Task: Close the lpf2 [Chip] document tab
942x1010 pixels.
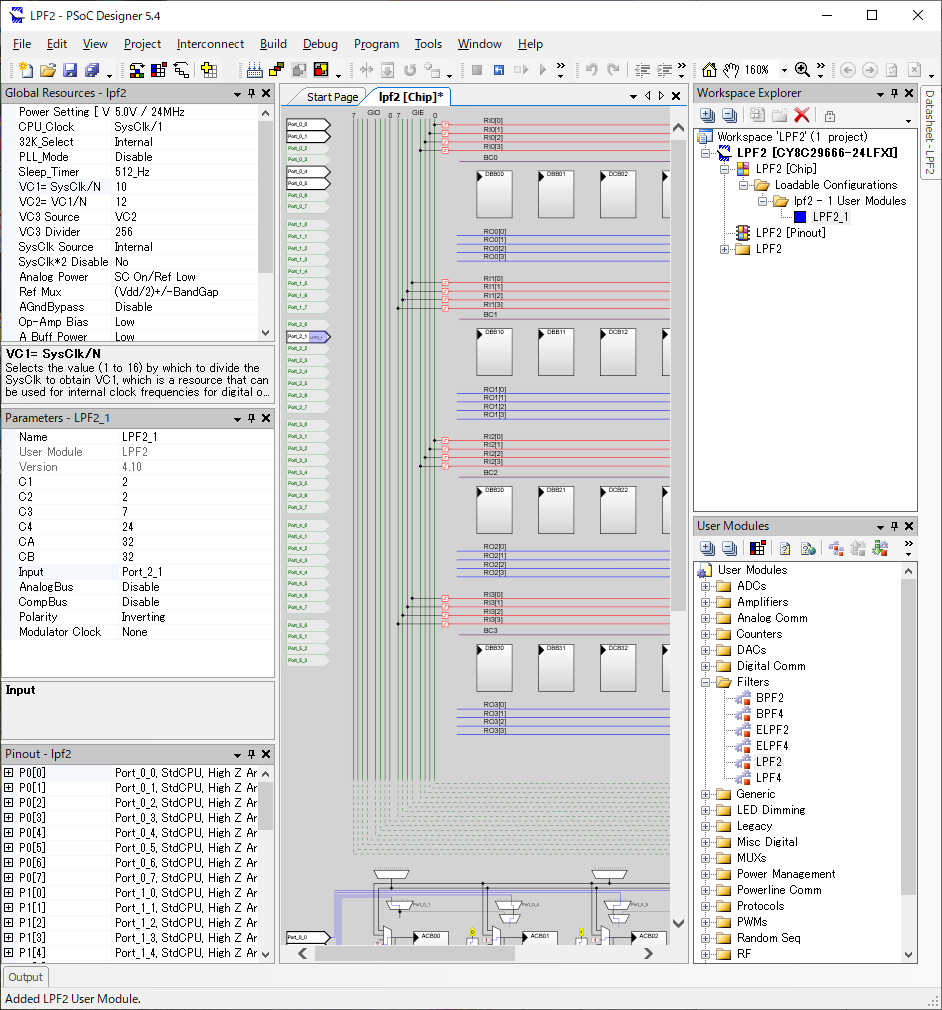Action: (676, 96)
